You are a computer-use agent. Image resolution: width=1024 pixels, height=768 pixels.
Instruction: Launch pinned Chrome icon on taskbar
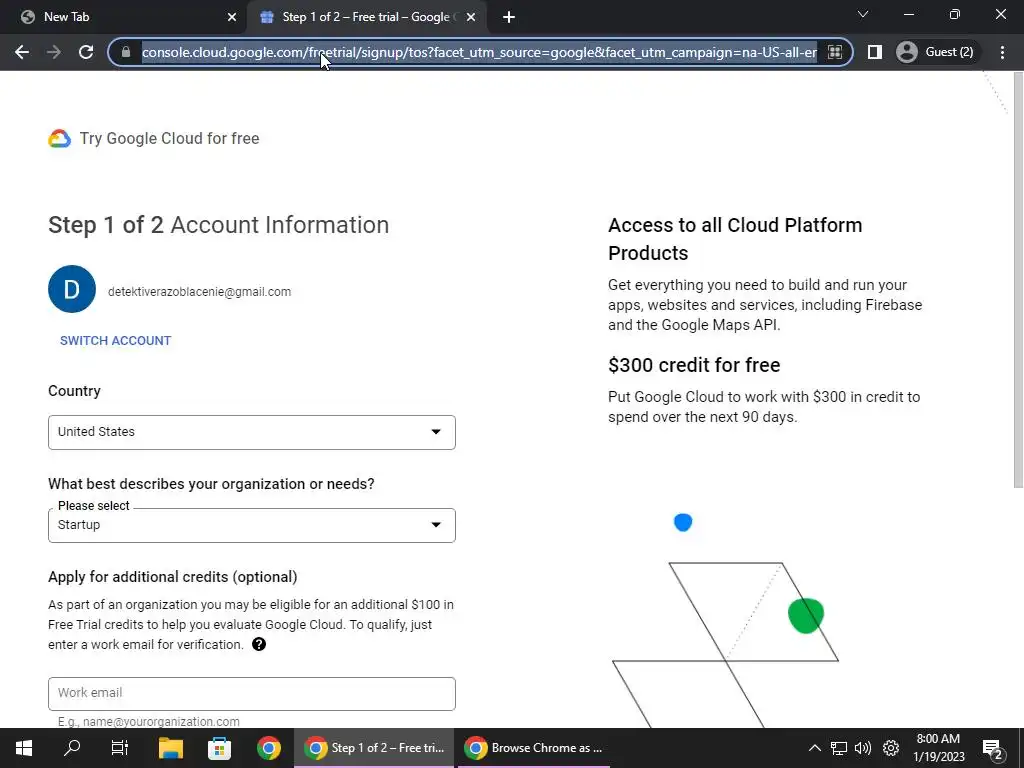coord(268,748)
